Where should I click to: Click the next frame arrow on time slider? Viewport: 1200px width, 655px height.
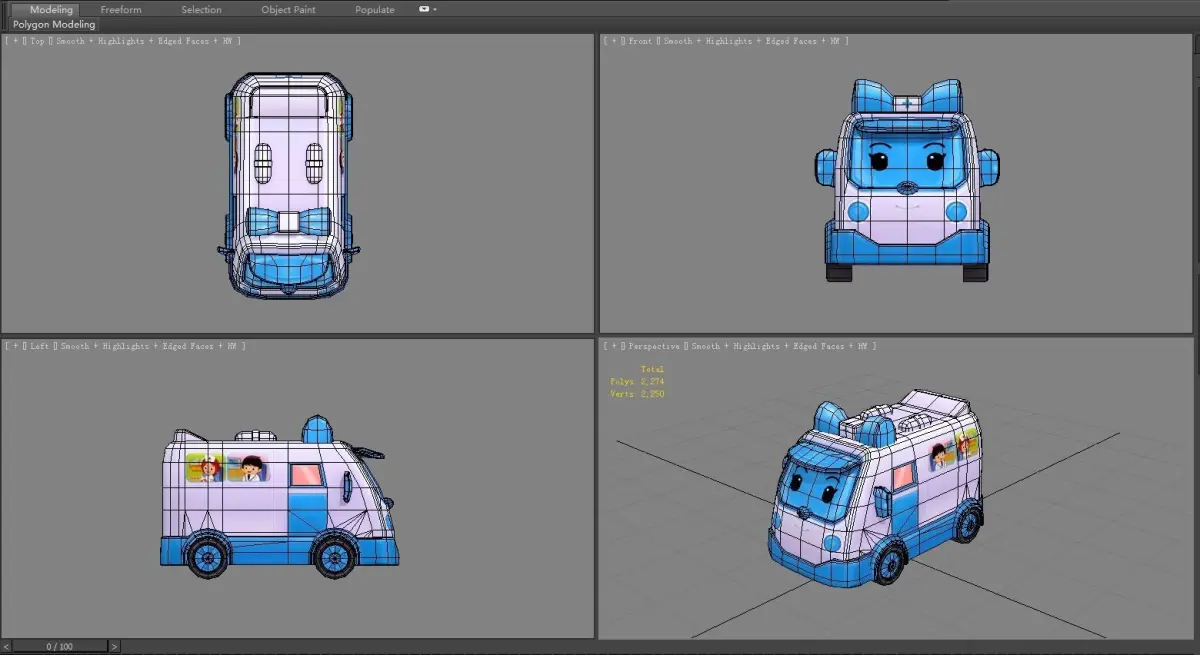tap(115, 647)
